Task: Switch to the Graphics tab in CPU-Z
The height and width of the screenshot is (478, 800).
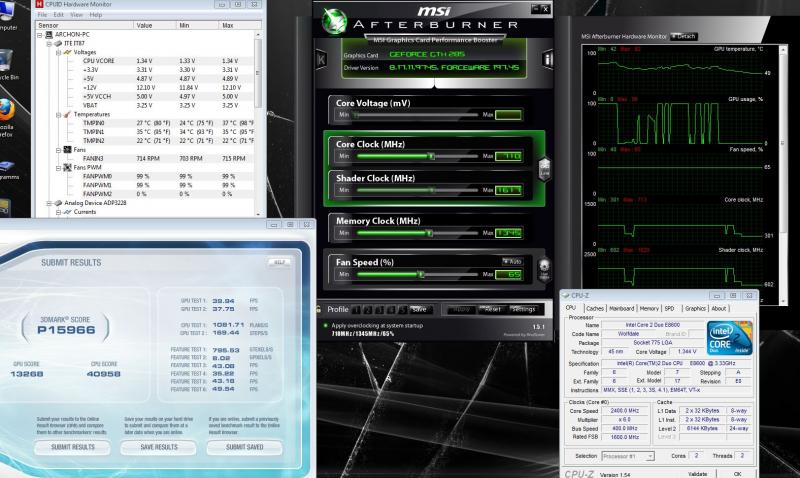Action: click(x=695, y=308)
